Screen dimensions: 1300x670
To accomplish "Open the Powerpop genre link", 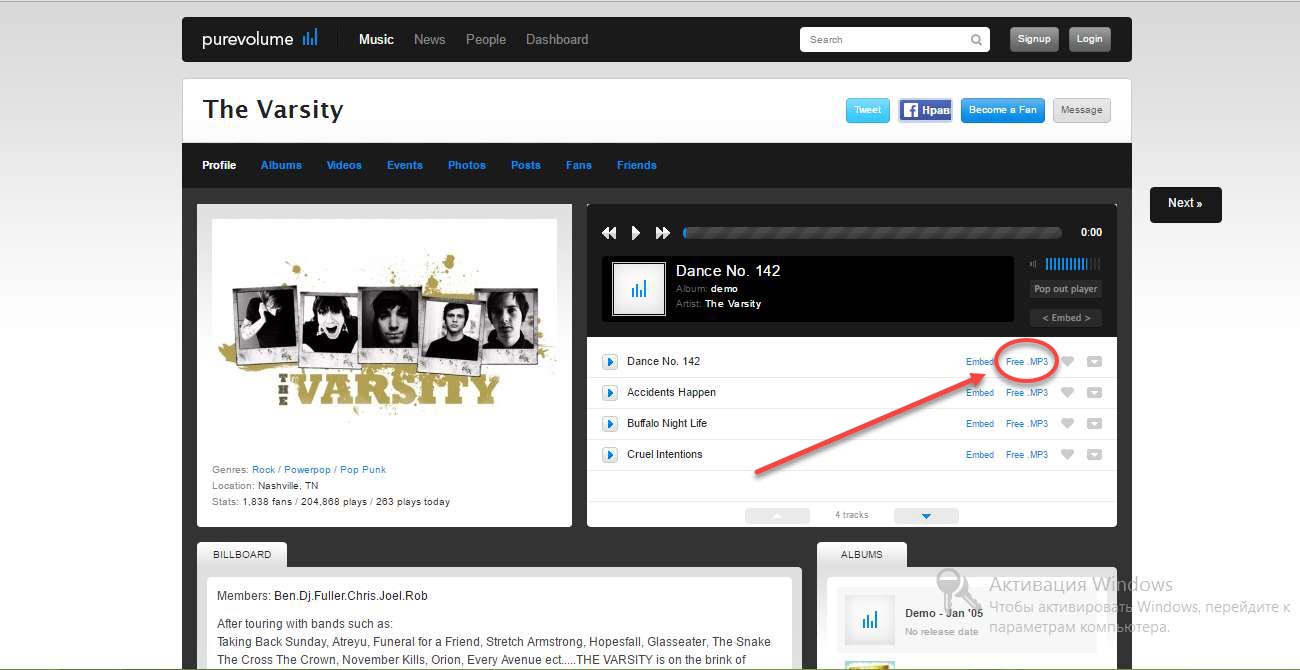I will click(x=307, y=470).
